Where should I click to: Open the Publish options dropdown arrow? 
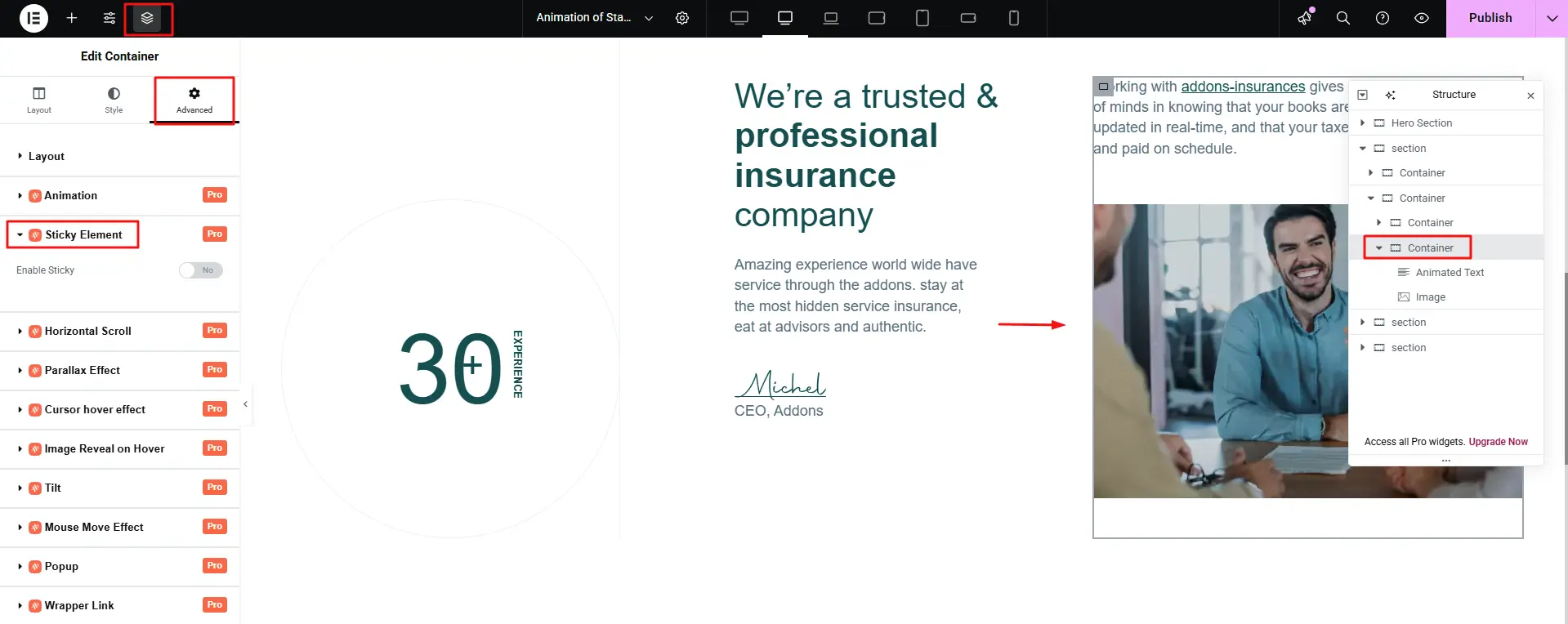click(x=1552, y=18)
